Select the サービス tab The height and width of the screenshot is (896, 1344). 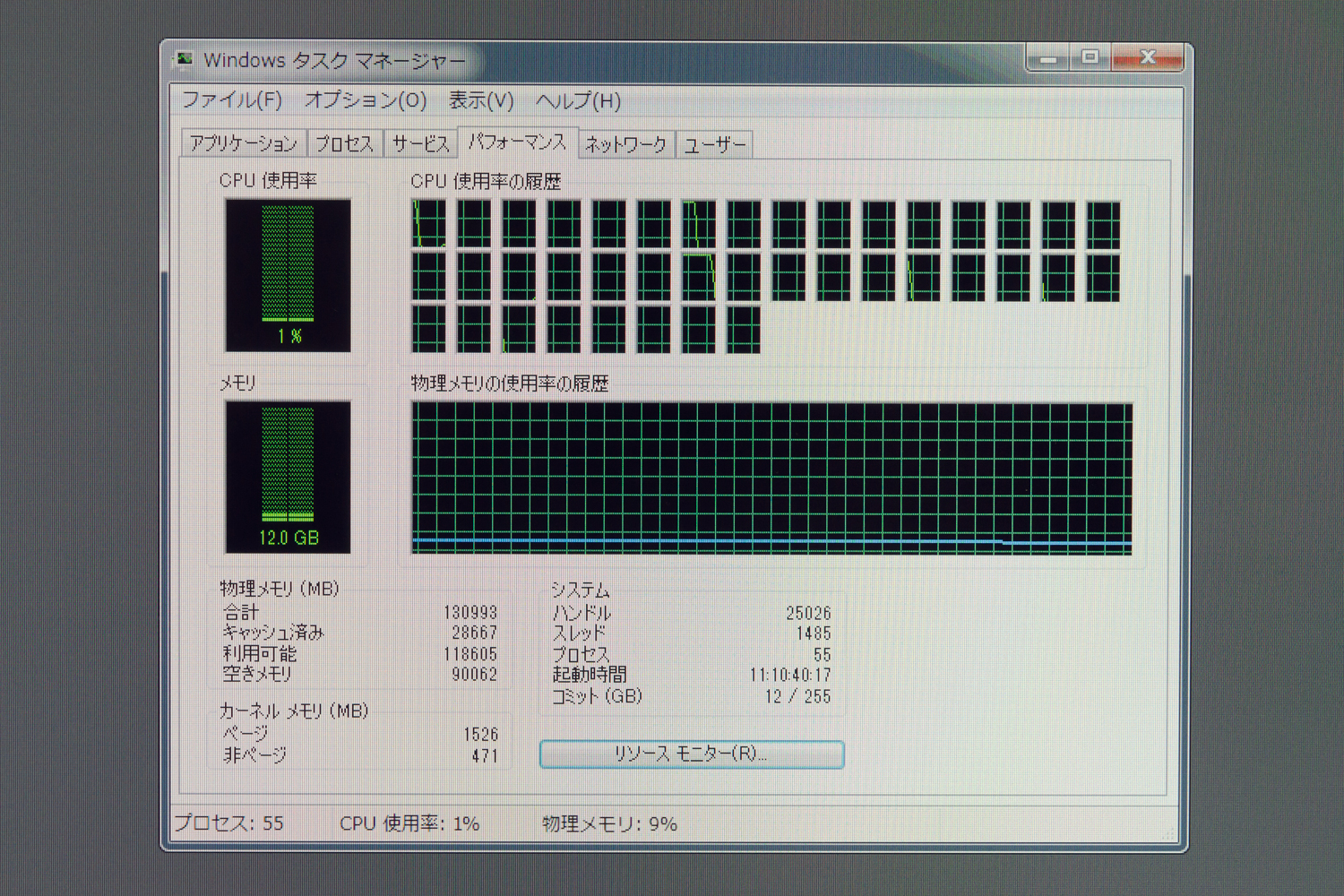click(420, 144)
